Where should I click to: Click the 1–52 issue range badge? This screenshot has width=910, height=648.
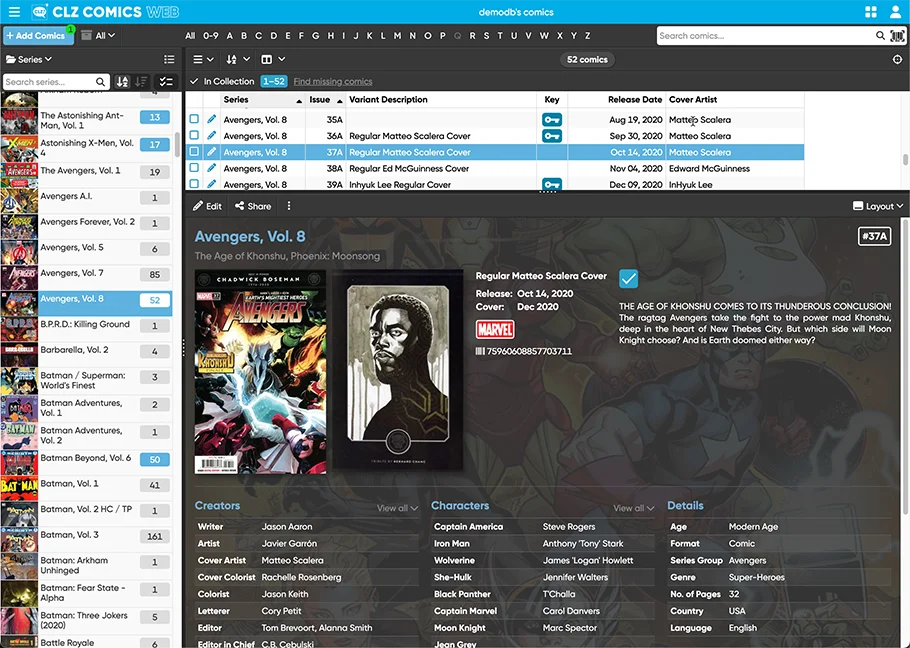tap(273, 81)
